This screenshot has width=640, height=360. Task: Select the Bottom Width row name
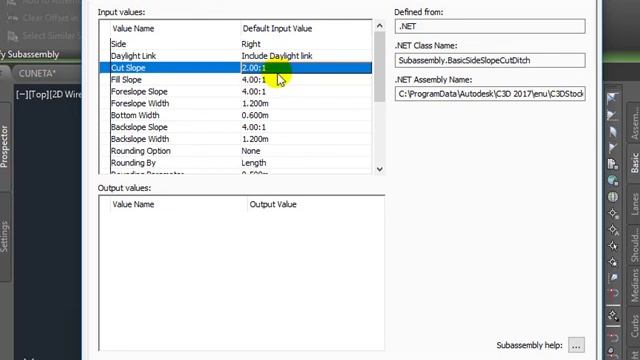(135, 115)
